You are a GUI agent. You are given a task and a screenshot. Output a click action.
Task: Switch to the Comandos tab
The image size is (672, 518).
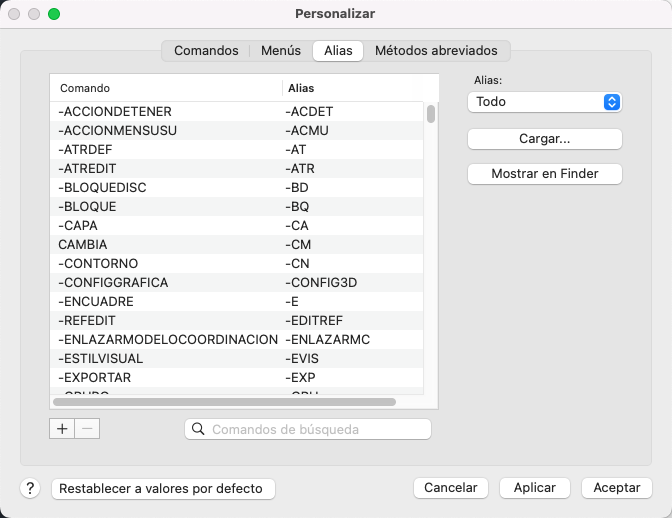coord(206,50)
